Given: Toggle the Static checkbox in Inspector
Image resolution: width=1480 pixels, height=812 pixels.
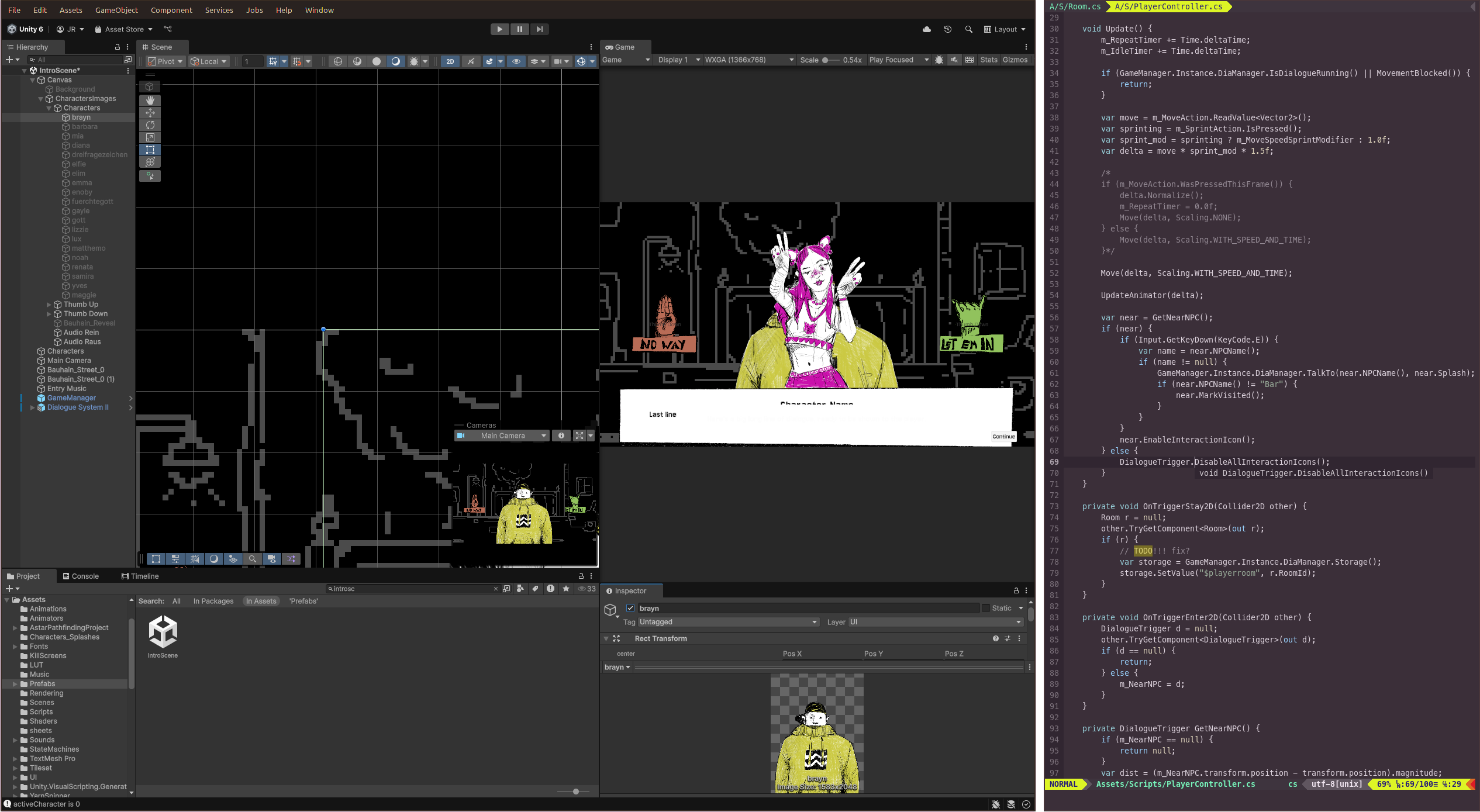Looking at the screenshot, I should pyautogui.click(x=986, y=608).
